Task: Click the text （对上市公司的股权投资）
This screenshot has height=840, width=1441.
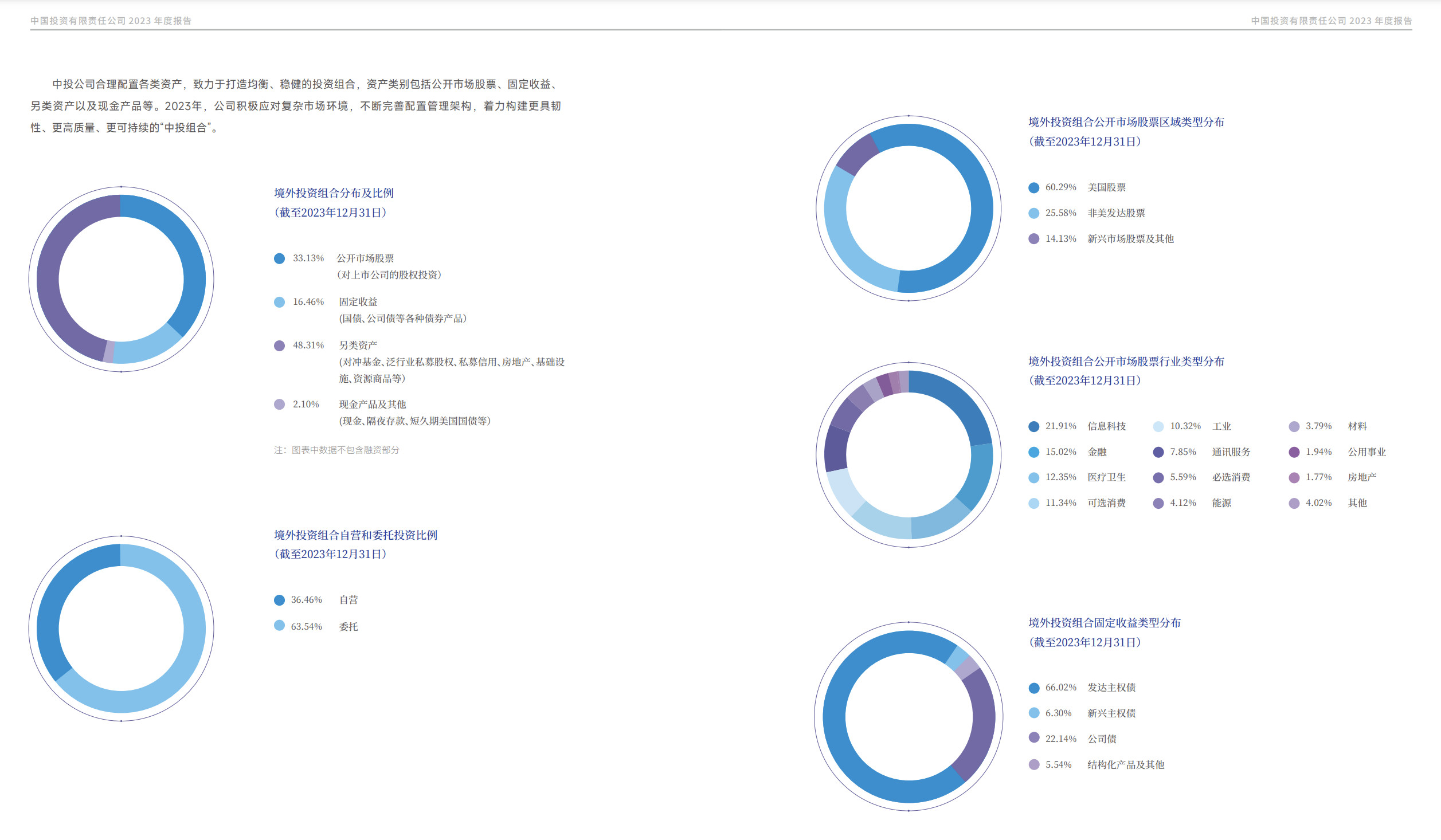Action: 390,275
